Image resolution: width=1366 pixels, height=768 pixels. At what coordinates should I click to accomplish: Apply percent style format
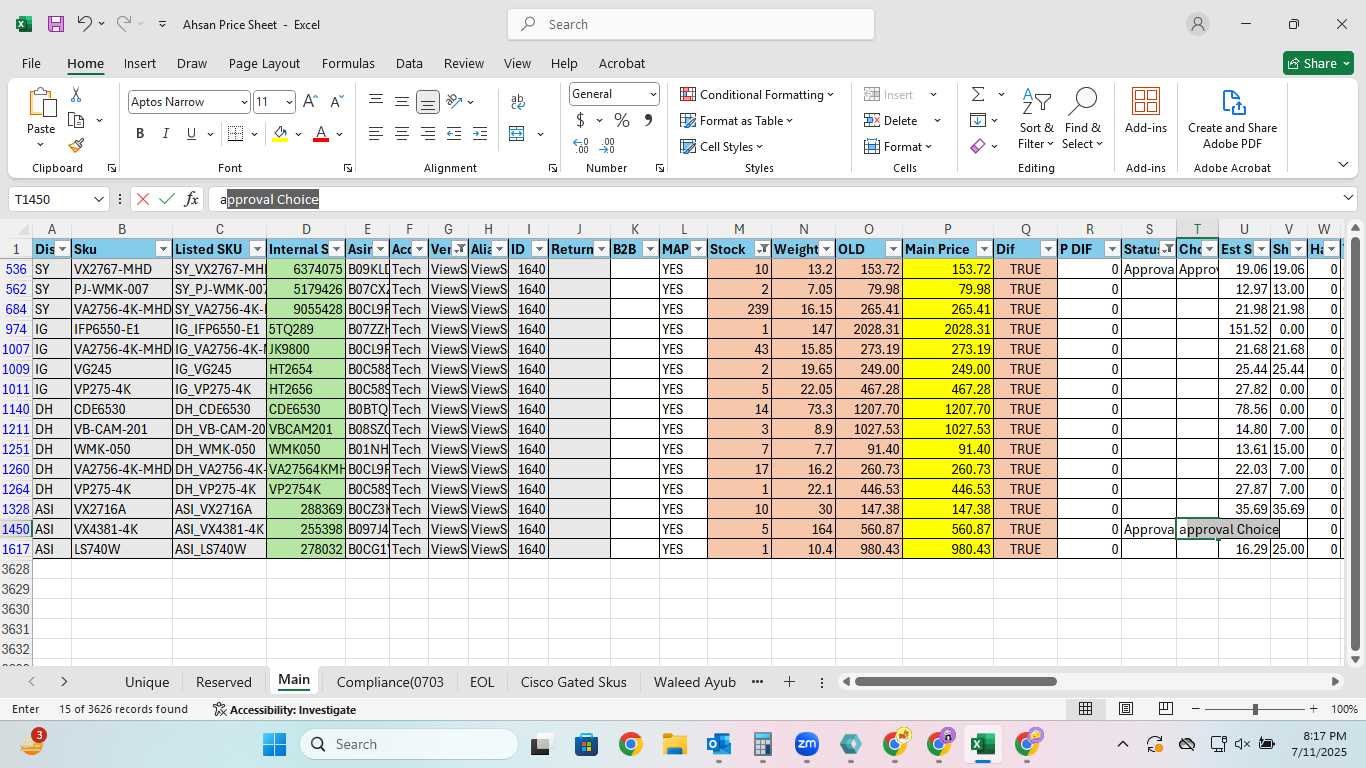pos(621,120)
